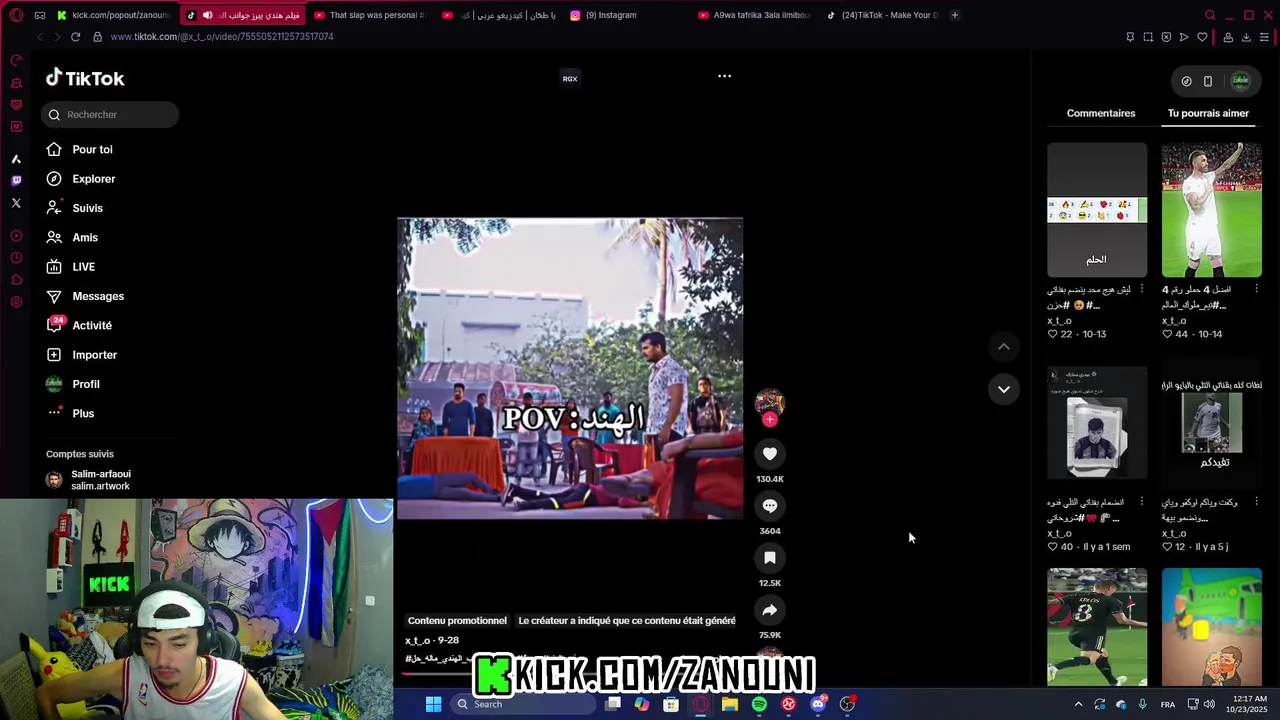Follow creator via red plus badge

click(770, 420)
